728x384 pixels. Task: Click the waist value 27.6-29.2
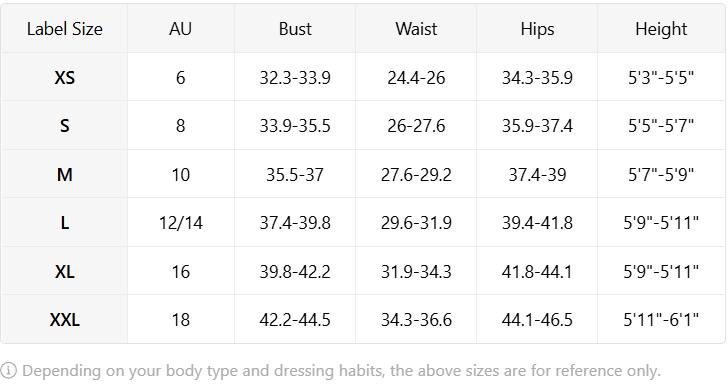click(x=416, y=175)
